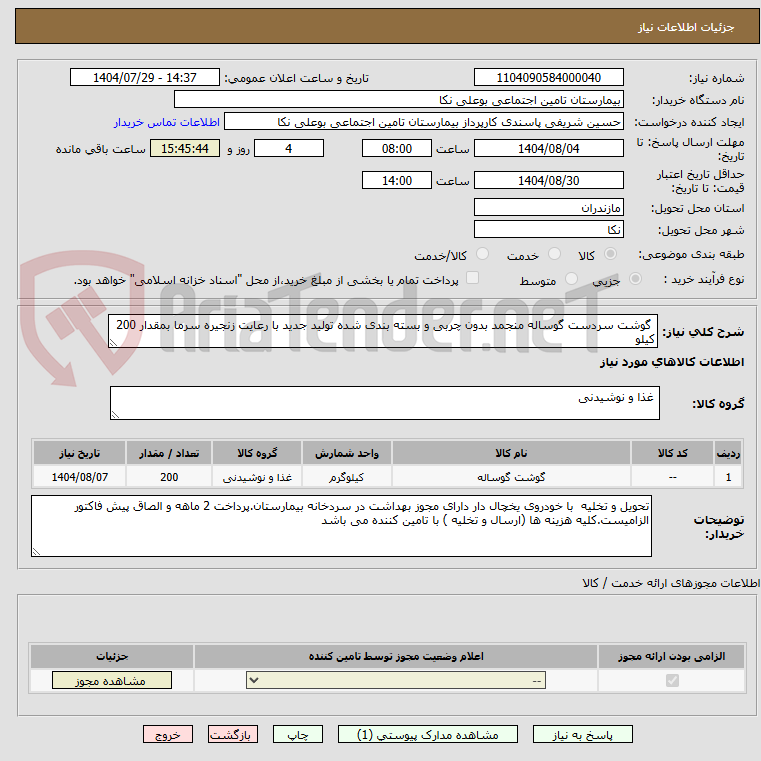This screenshot has width=761, height=761.
Task: Click the اطلاعات مجوزهای ارائه خدمت / کالا heading
Action: click(x=671, y=583)
